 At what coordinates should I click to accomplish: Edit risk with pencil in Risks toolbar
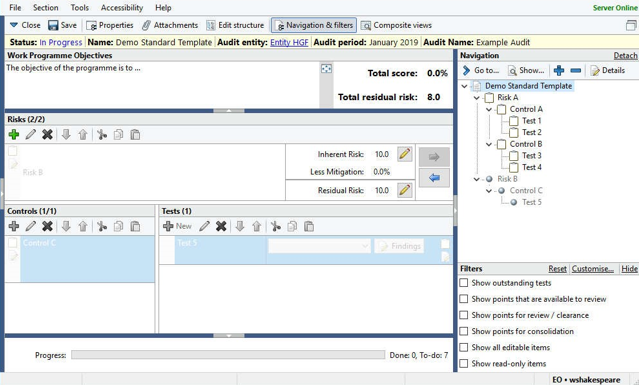[x=31, y=134]
